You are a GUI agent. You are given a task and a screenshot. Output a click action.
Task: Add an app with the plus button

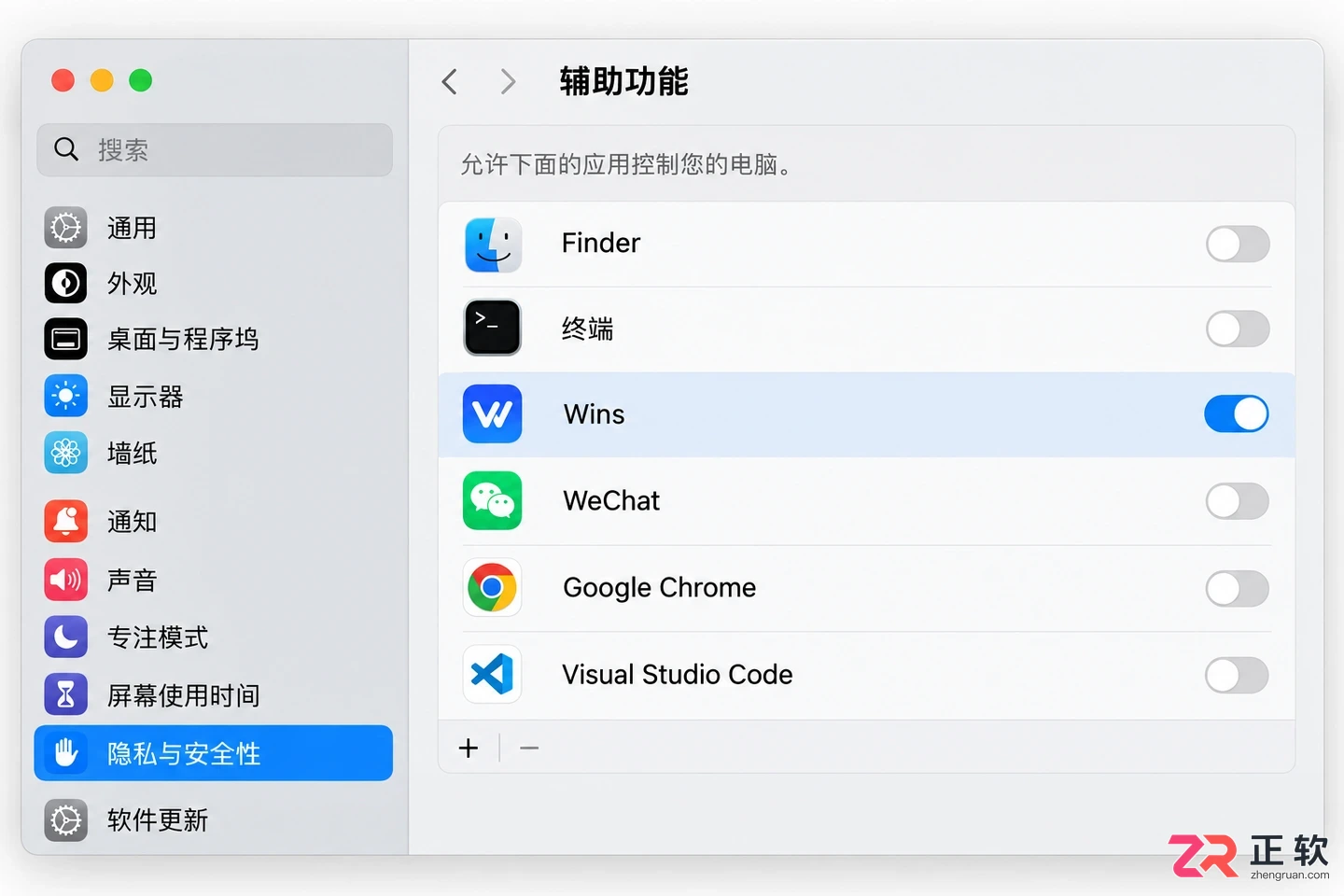tap(469, 749)
